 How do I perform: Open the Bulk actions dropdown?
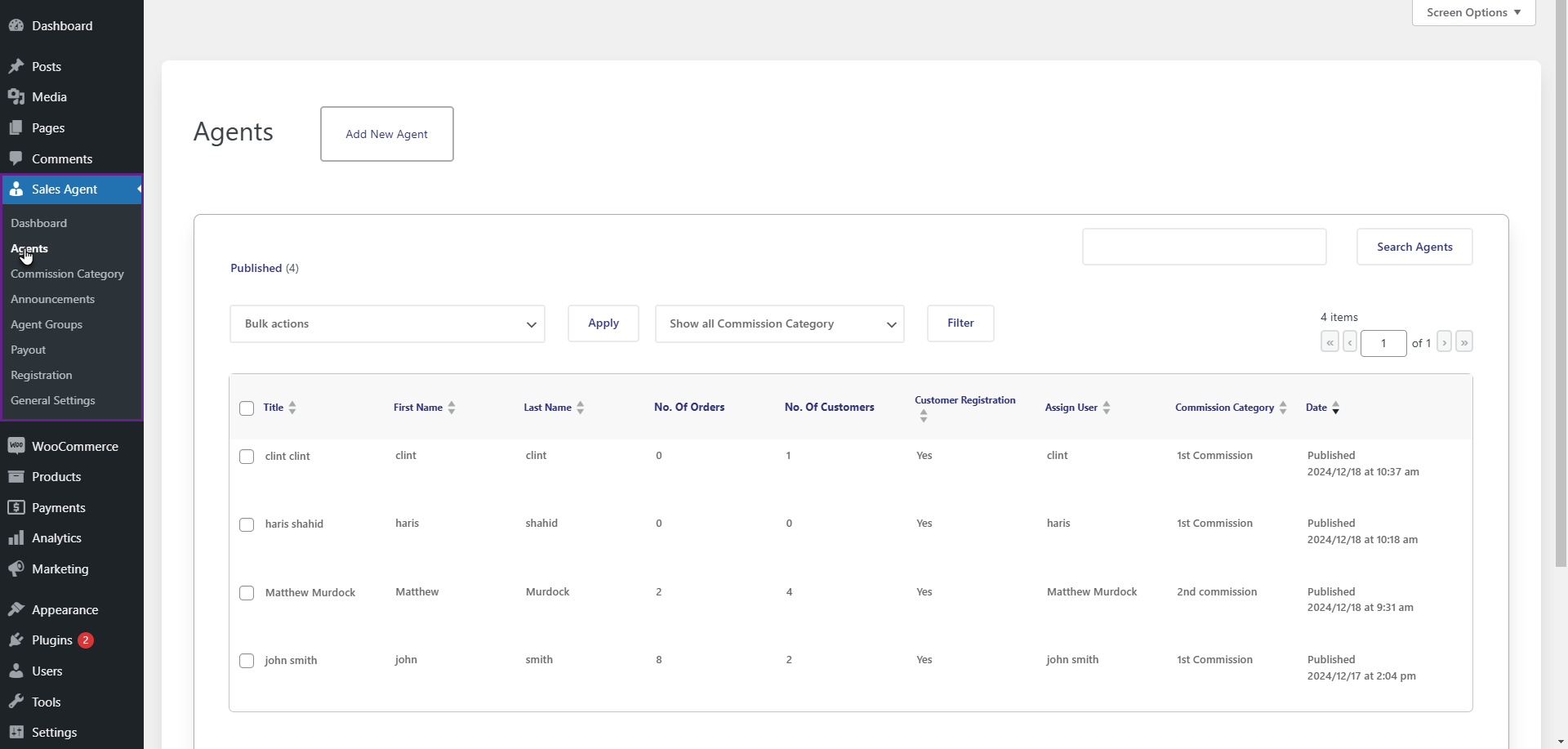tap(387, 324)
